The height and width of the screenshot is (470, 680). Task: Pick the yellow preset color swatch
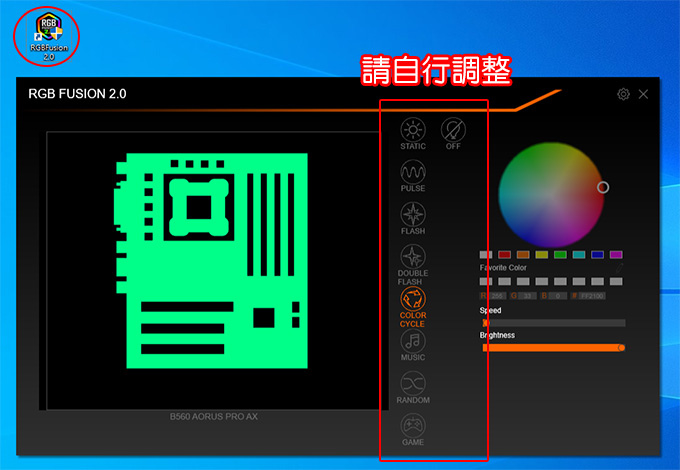click(x=542, y=255)
